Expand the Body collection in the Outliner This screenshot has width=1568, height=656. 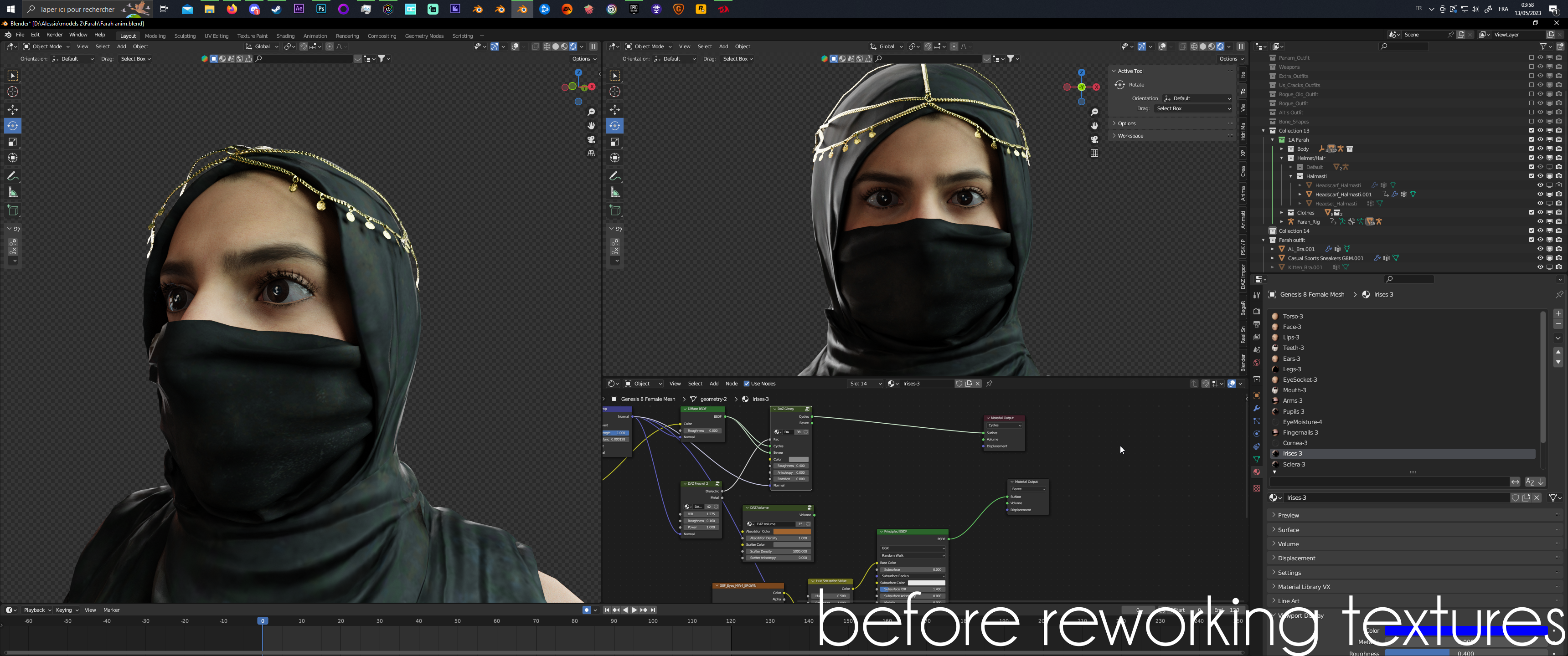coord(1281,149)
